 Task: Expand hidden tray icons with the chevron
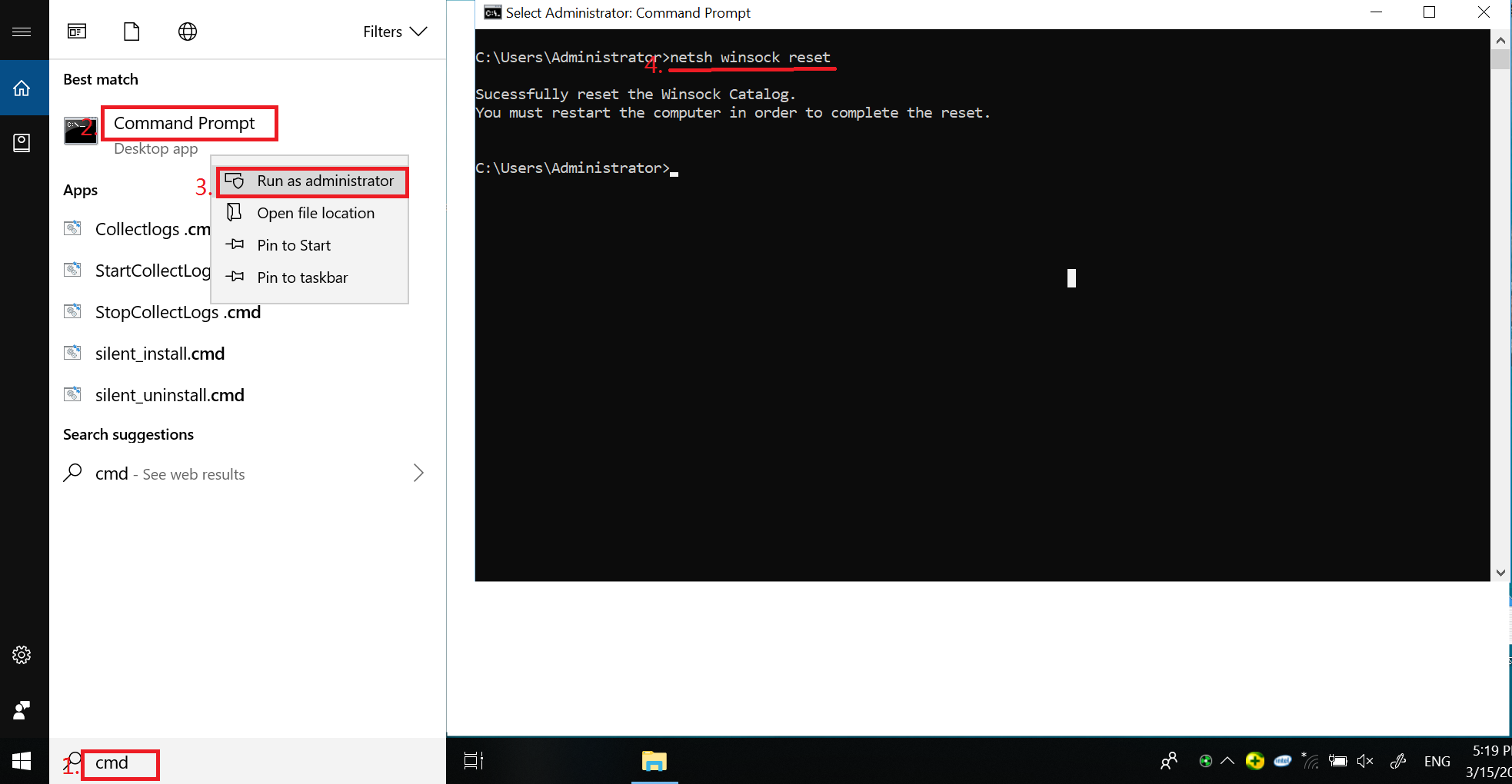point(1226,761)
